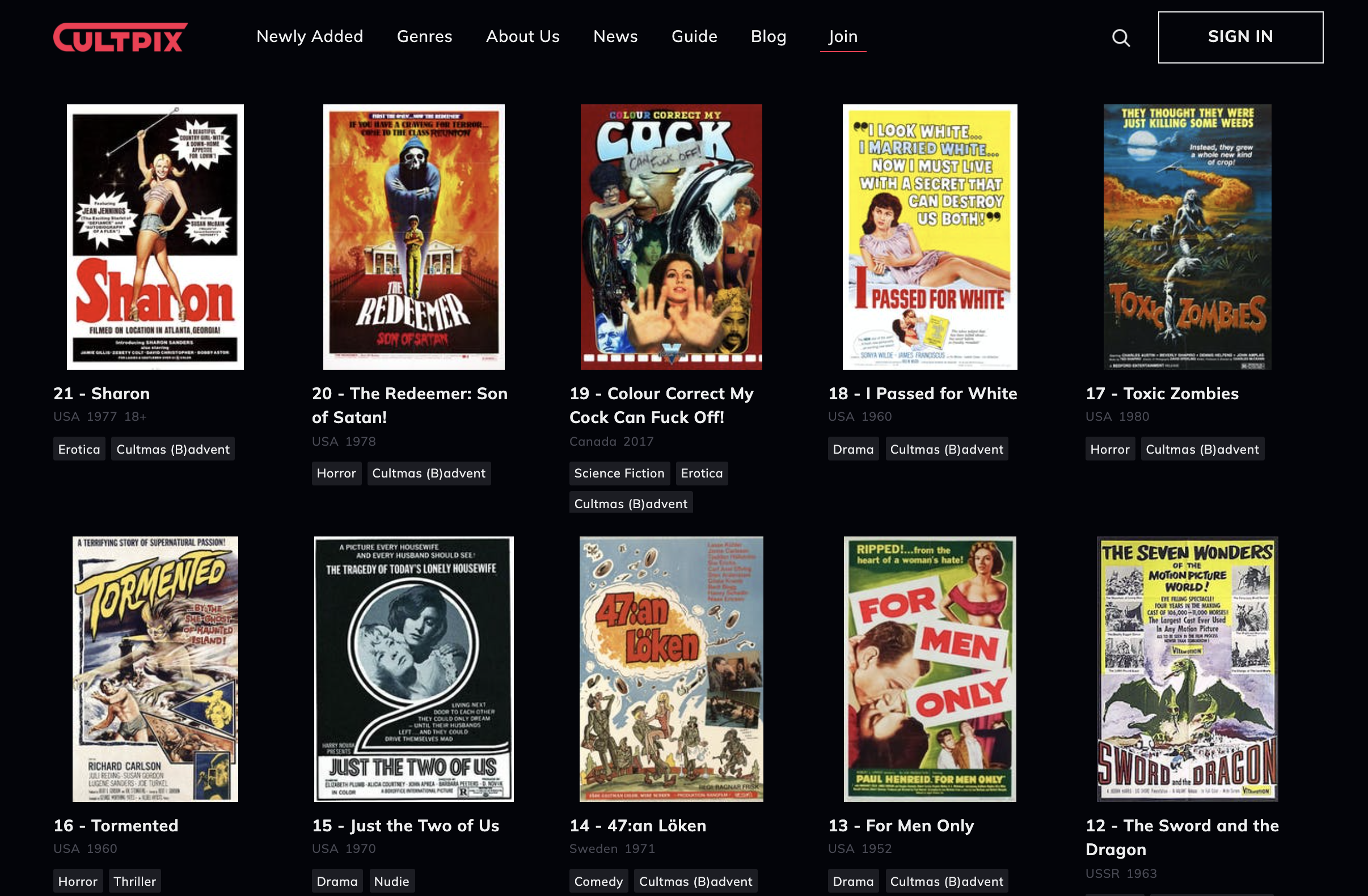Visit the Blog page

tap(768, 36)
